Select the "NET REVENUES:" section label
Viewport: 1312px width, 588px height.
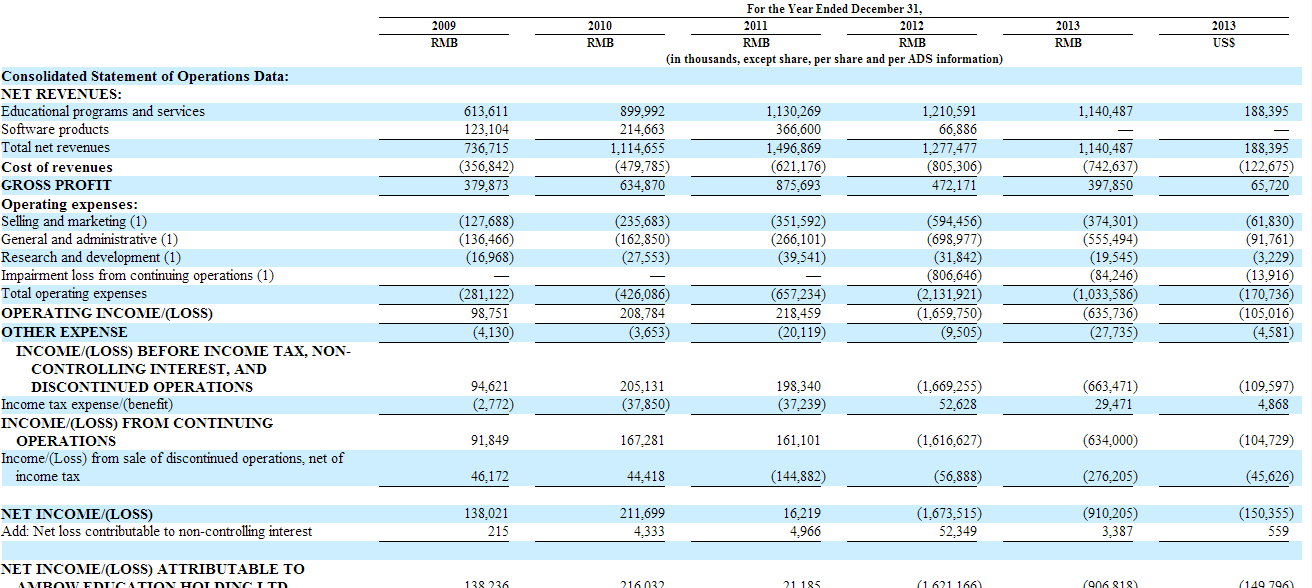(61, 94)
